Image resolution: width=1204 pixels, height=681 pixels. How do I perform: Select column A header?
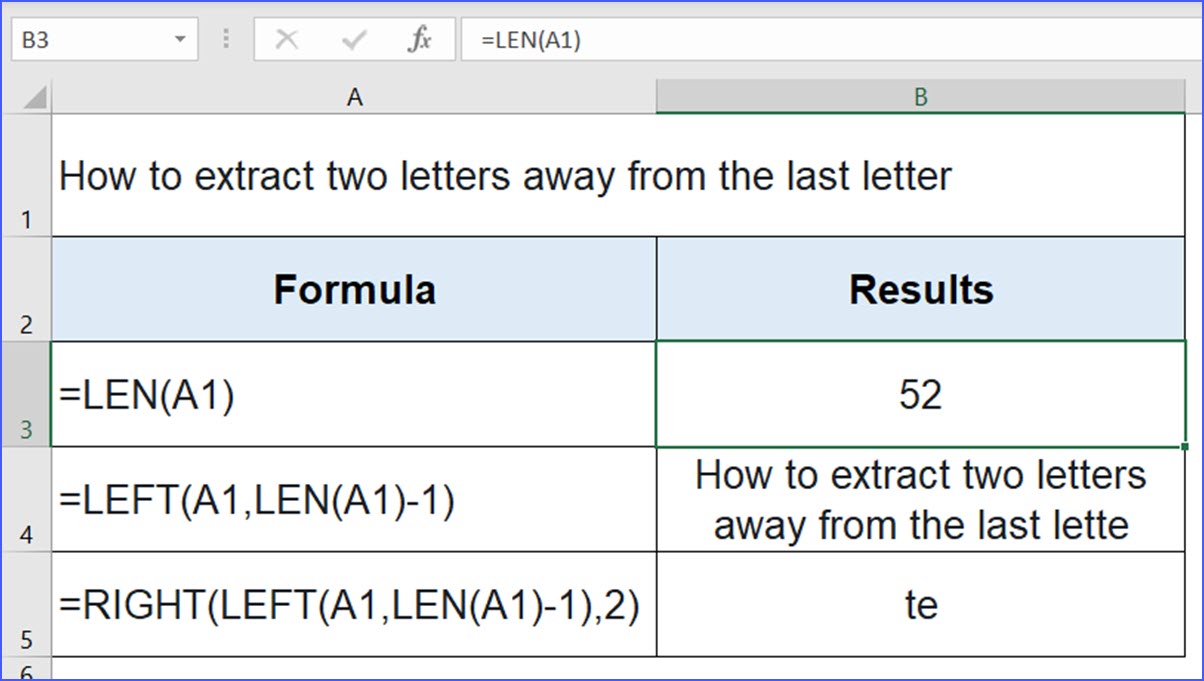coord(354,97)
